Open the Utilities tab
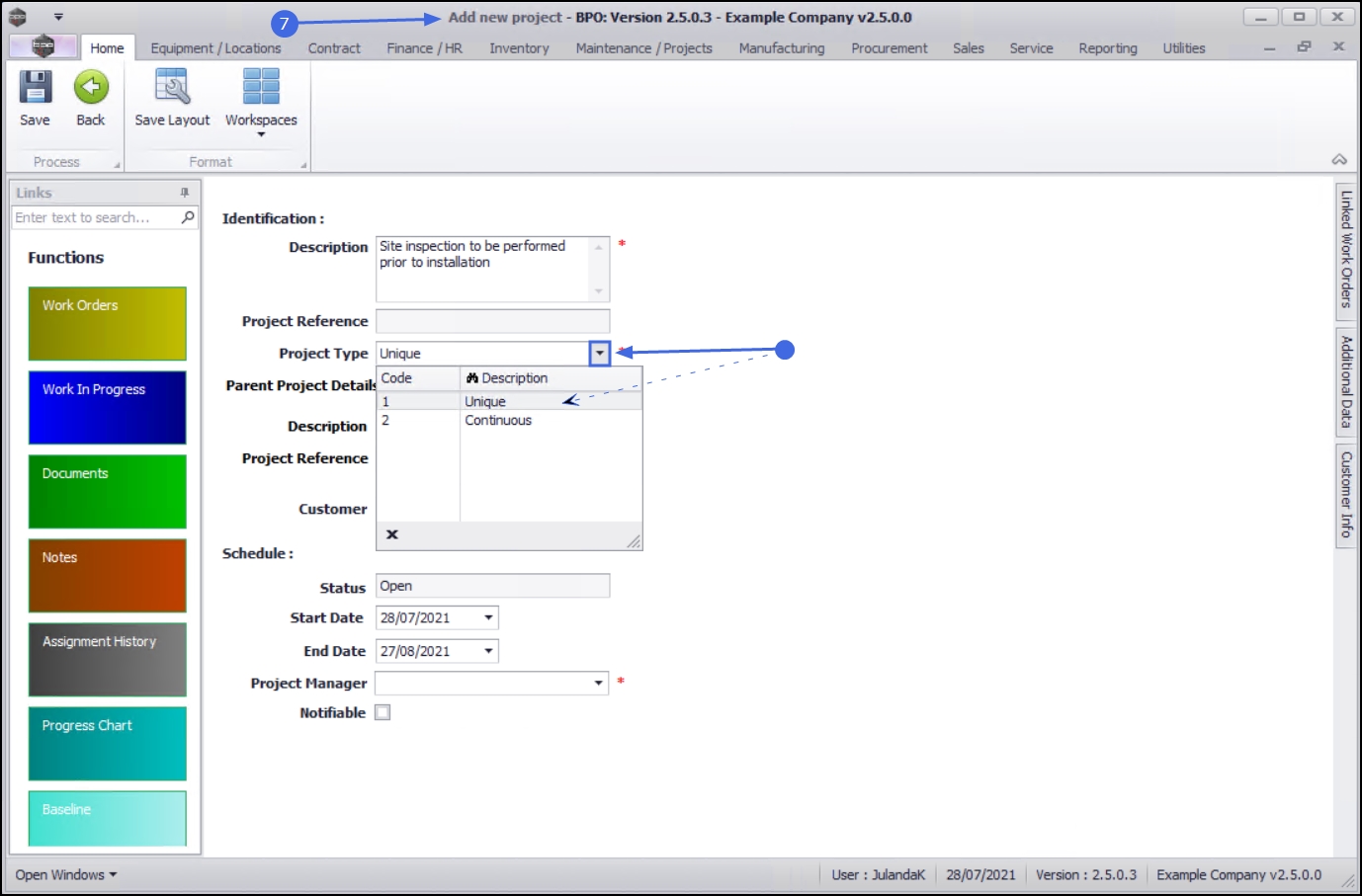 coord(1184,48)
